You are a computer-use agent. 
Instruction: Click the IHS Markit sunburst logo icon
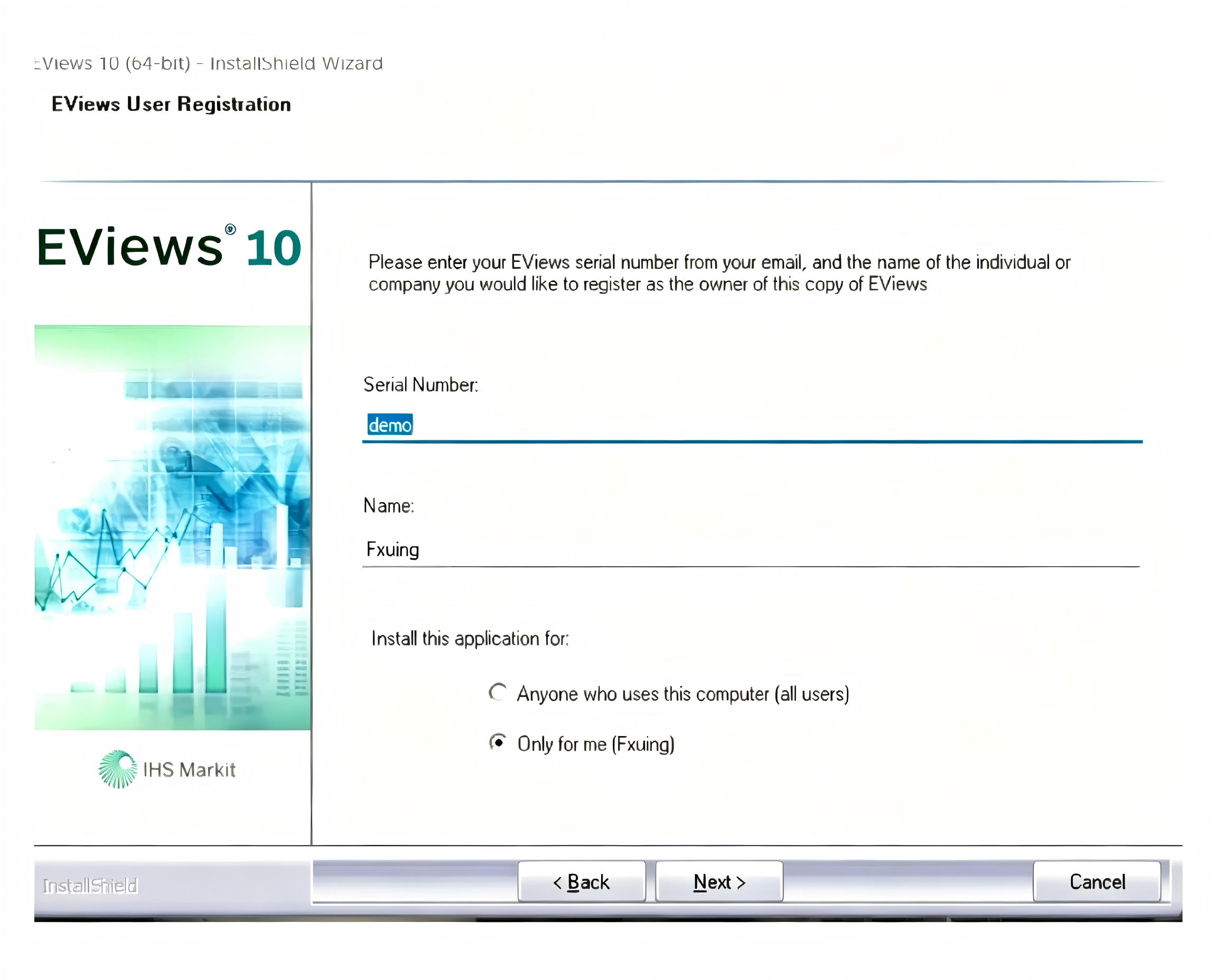point(117,769)
